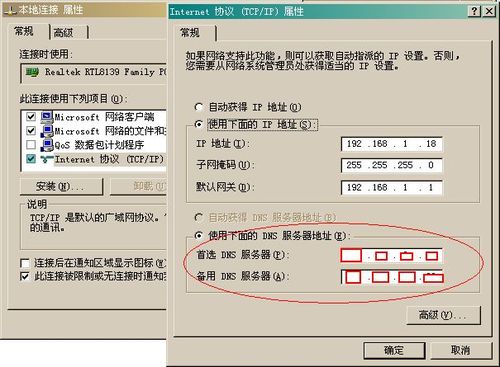Select QoS 数据包计划程序 list item text
The image size is (500, 367).
coord(99,145)
